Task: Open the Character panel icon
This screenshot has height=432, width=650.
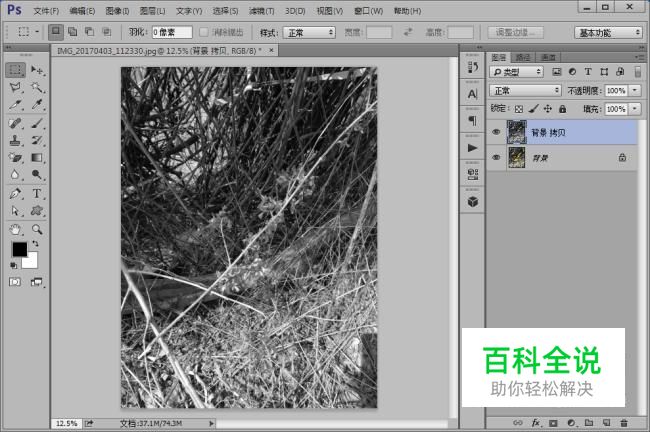Action: pyautogui.click(x=473, y=94)
